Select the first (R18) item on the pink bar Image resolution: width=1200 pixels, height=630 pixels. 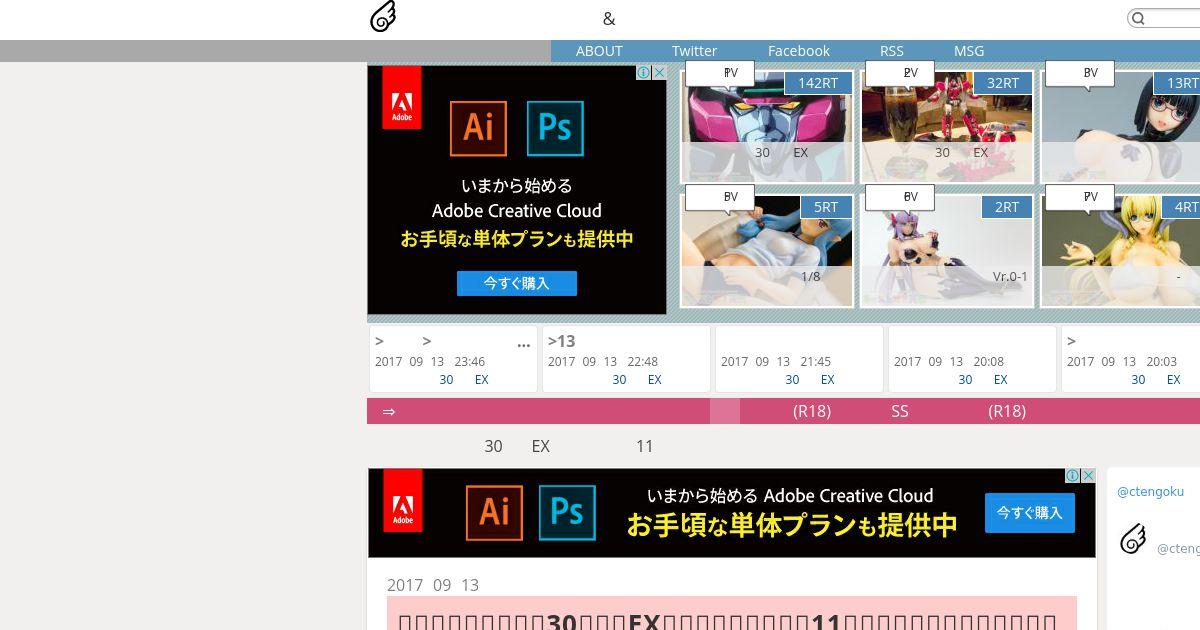click(812, 411)
